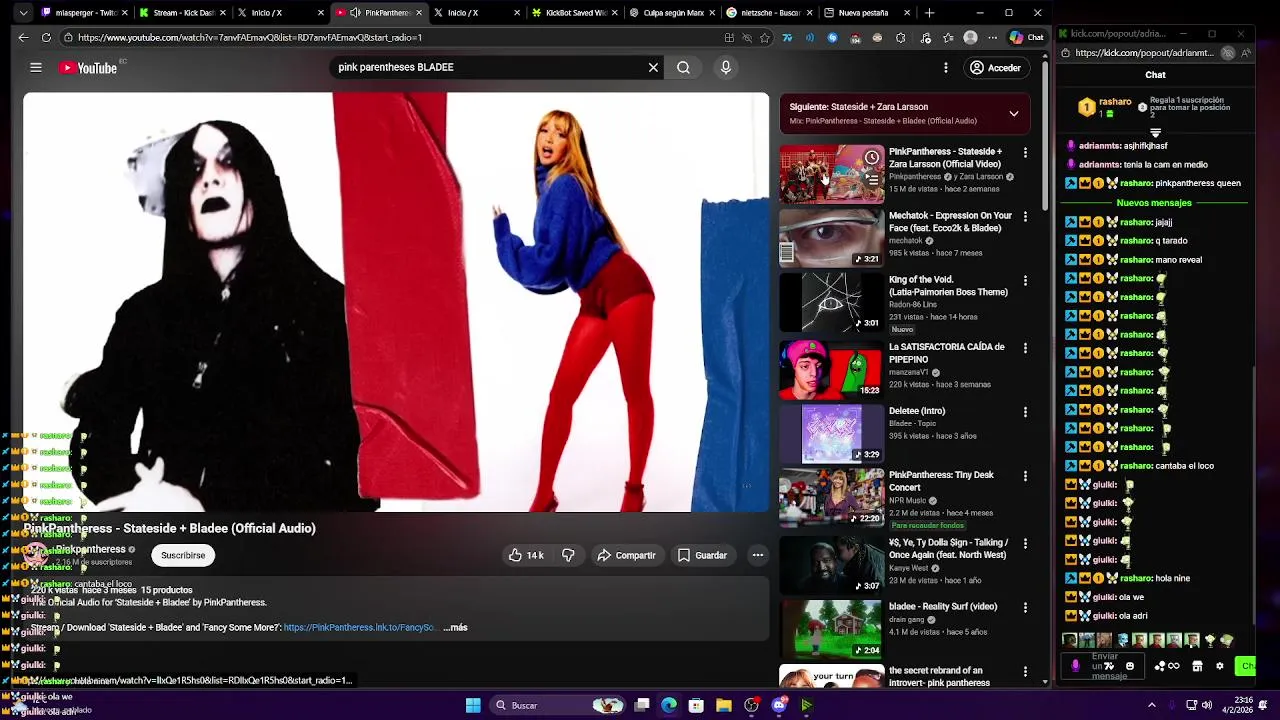This screenshot has width=1280, height=720.
Task: Save the video with the Guardar button
Action: 702,555
